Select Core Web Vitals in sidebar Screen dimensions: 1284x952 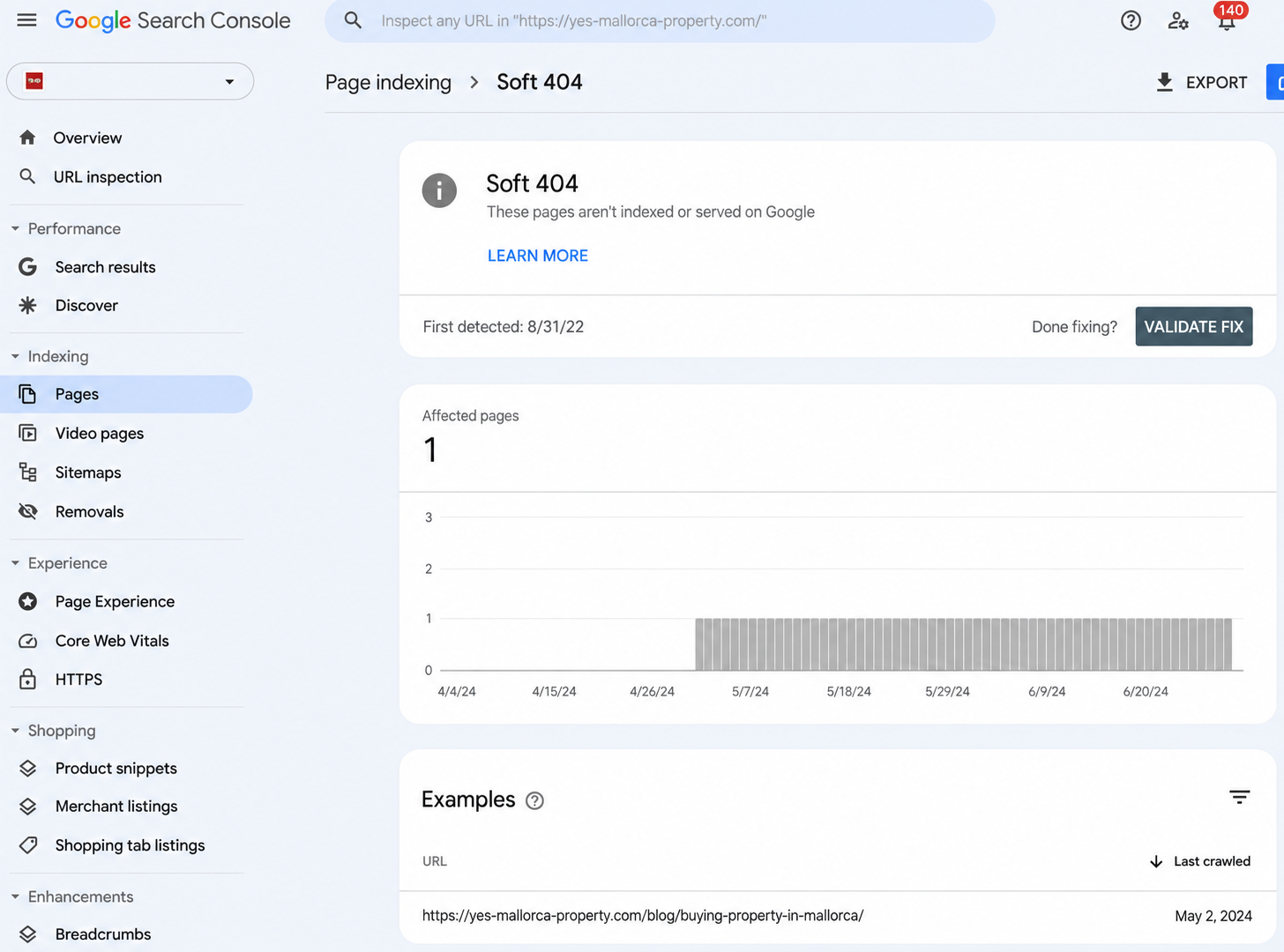point(112,641)
